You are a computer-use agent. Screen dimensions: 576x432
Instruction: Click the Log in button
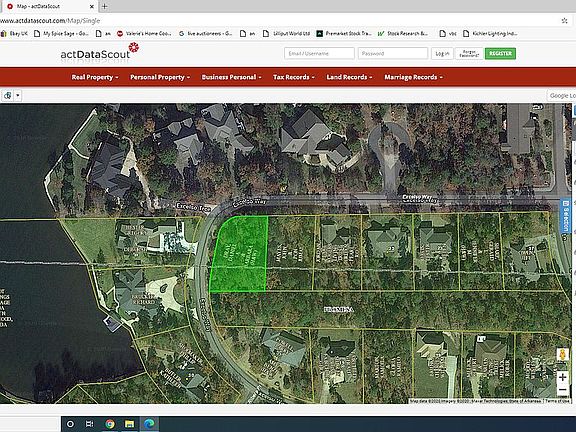[442, 54]
